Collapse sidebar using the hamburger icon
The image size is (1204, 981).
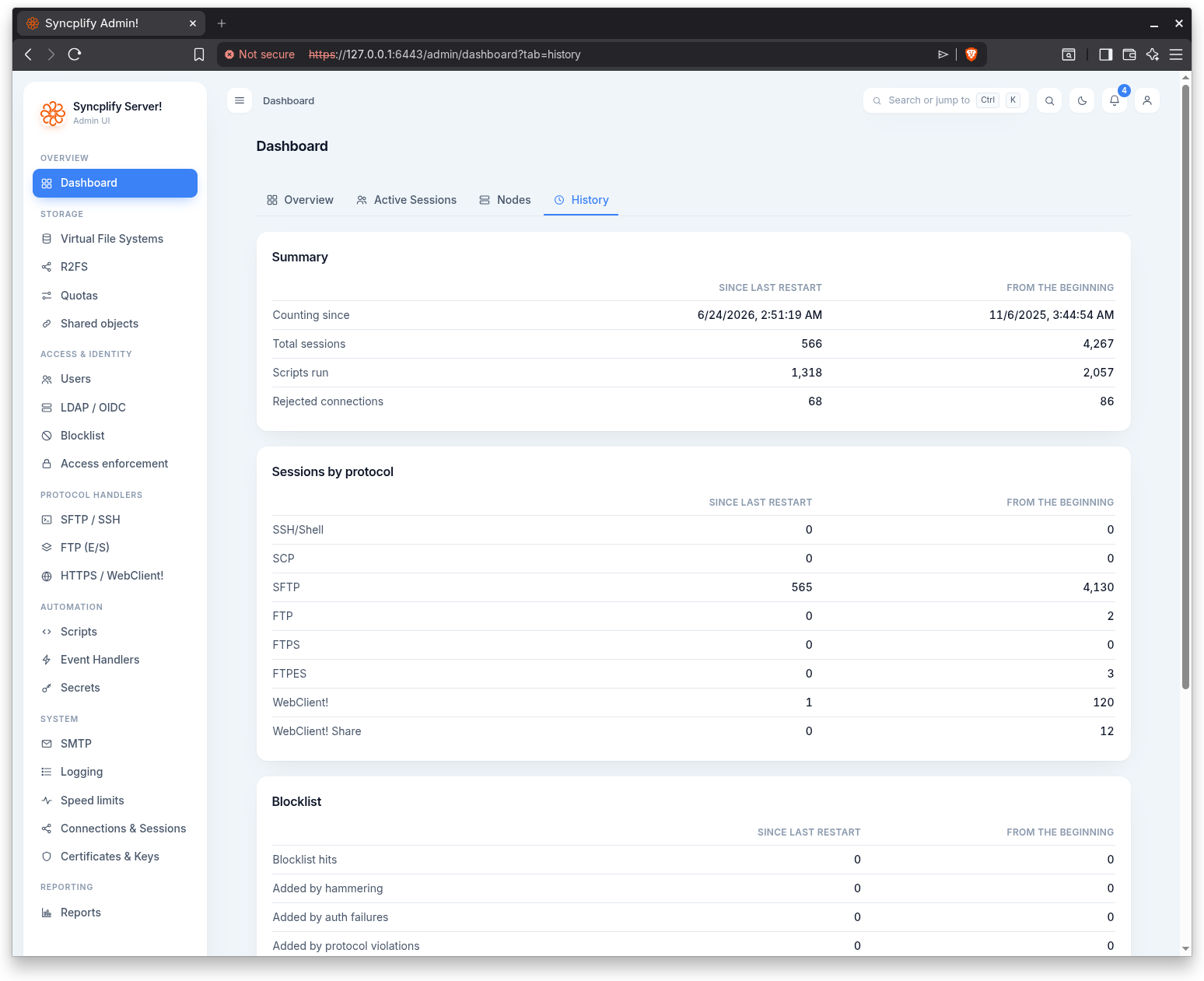pos(240,100)
